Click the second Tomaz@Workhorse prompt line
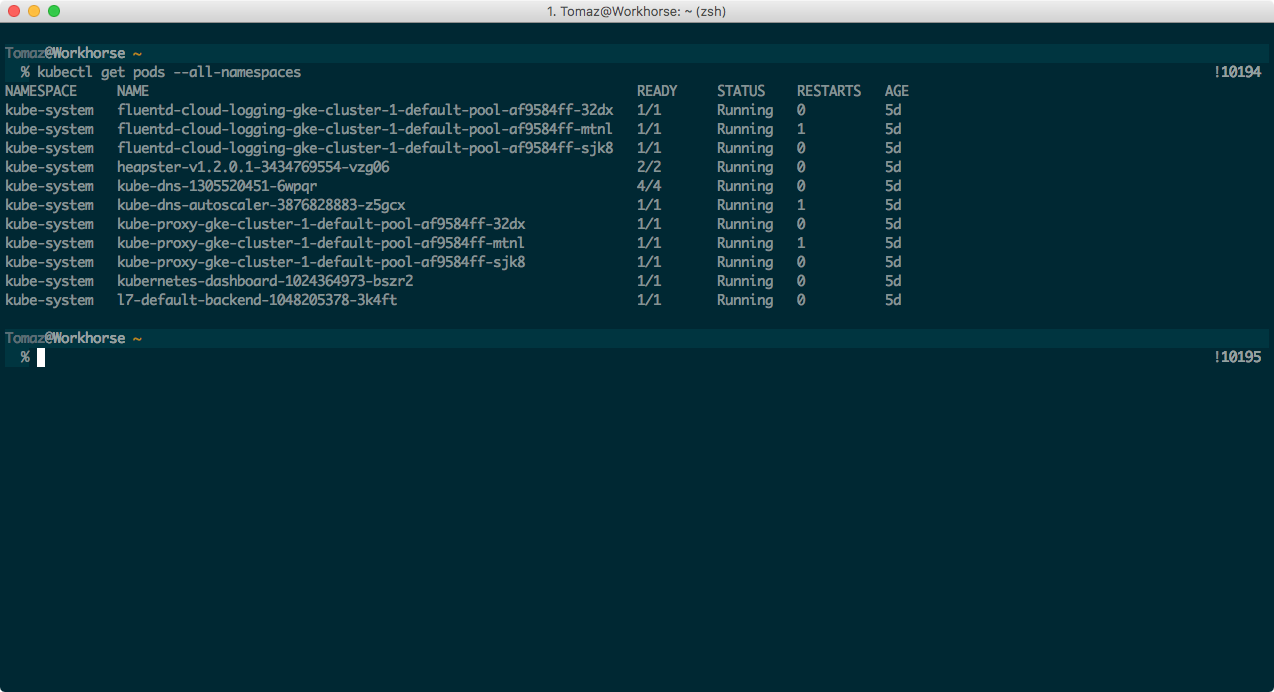 pyautogui.click(x=637, y=338)
